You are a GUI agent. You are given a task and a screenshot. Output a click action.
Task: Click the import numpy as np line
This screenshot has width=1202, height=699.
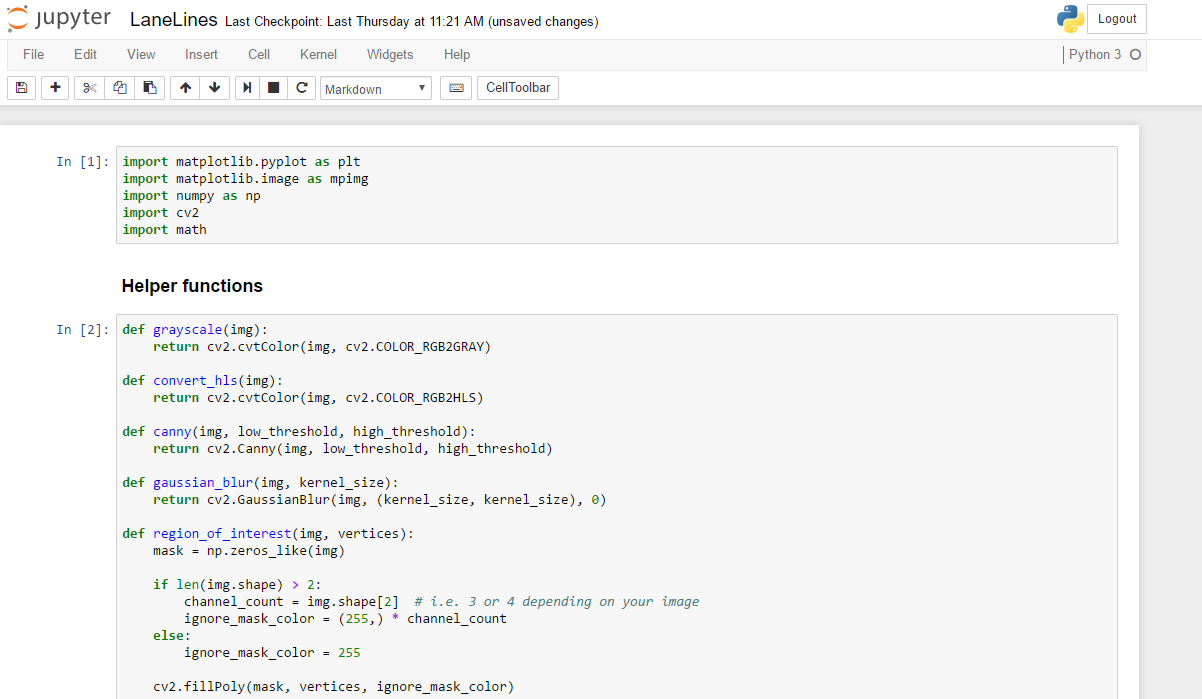tap(191, 195)
